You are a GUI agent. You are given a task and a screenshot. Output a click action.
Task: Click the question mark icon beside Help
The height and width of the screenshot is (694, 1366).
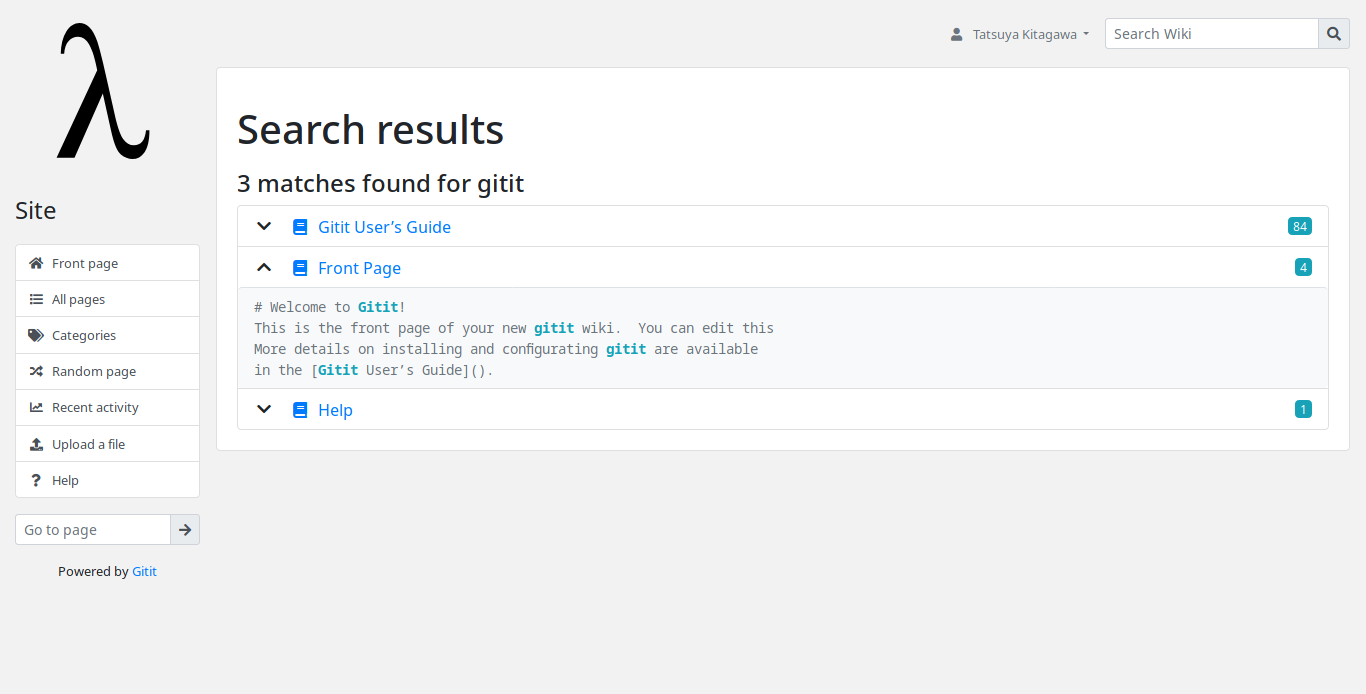(x=36, y=480)
